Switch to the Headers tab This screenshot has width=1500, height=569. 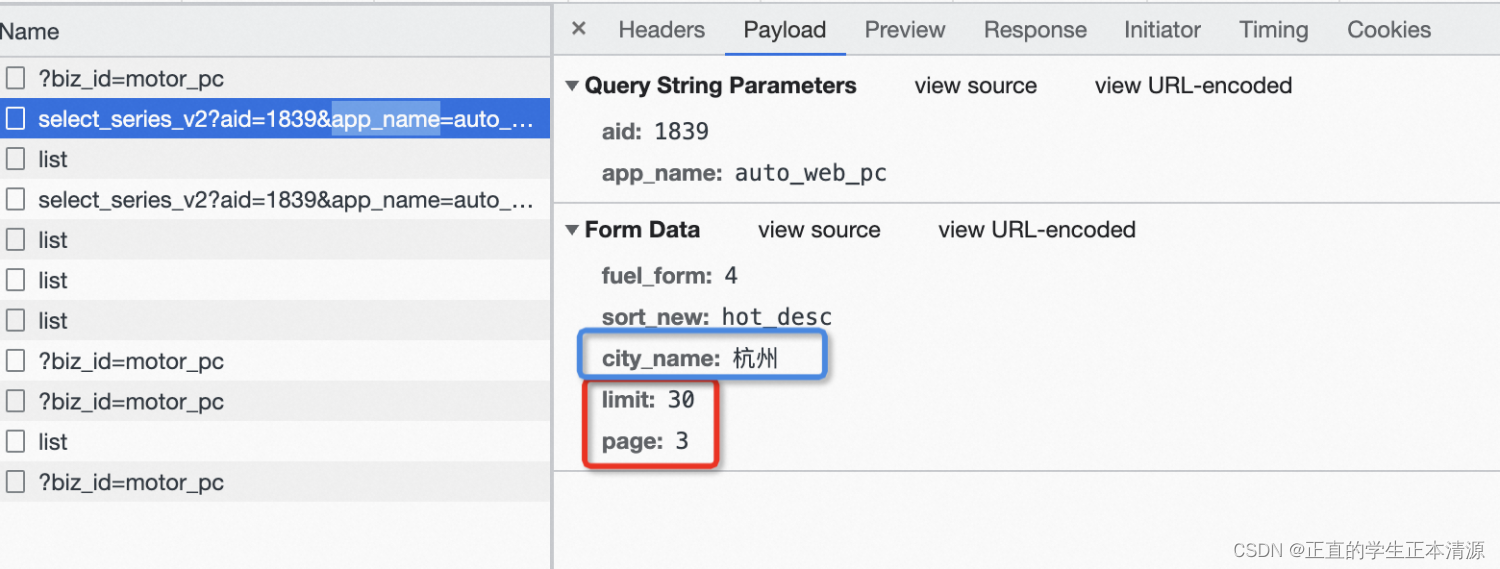pyautogui.click(x=661, y=30)
